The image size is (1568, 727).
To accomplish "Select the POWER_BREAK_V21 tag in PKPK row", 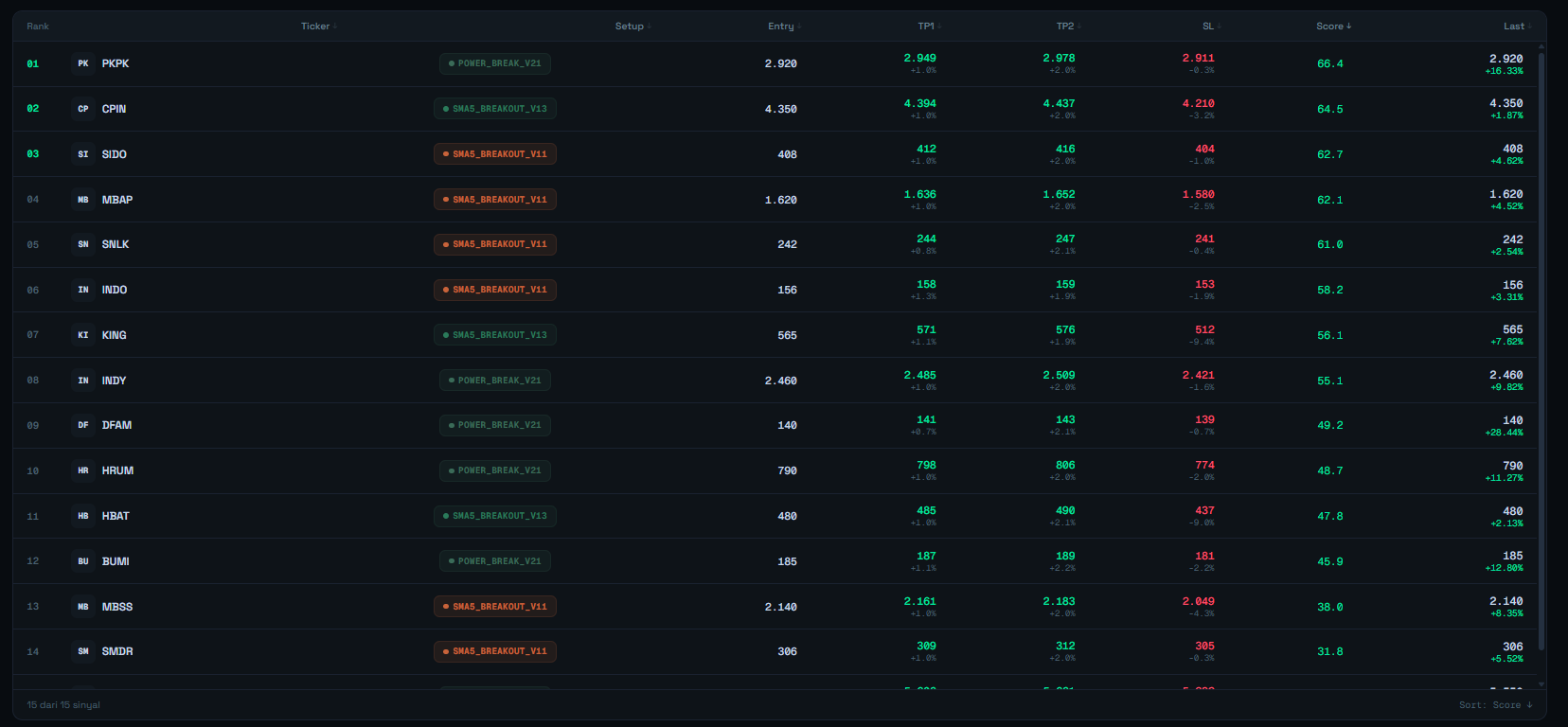I will [495, 63].
